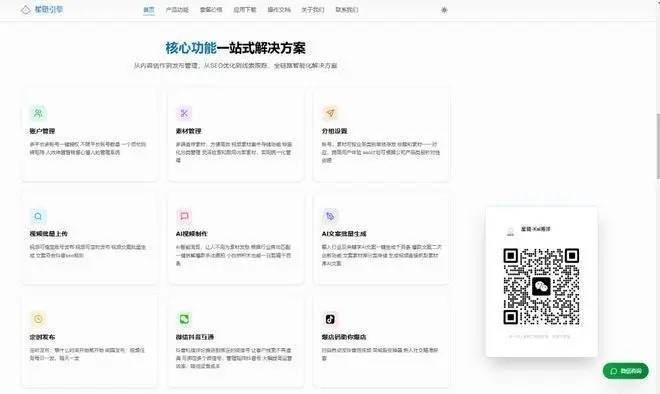
Task: Click the description text under 素材管理
Action: point(234,152)
